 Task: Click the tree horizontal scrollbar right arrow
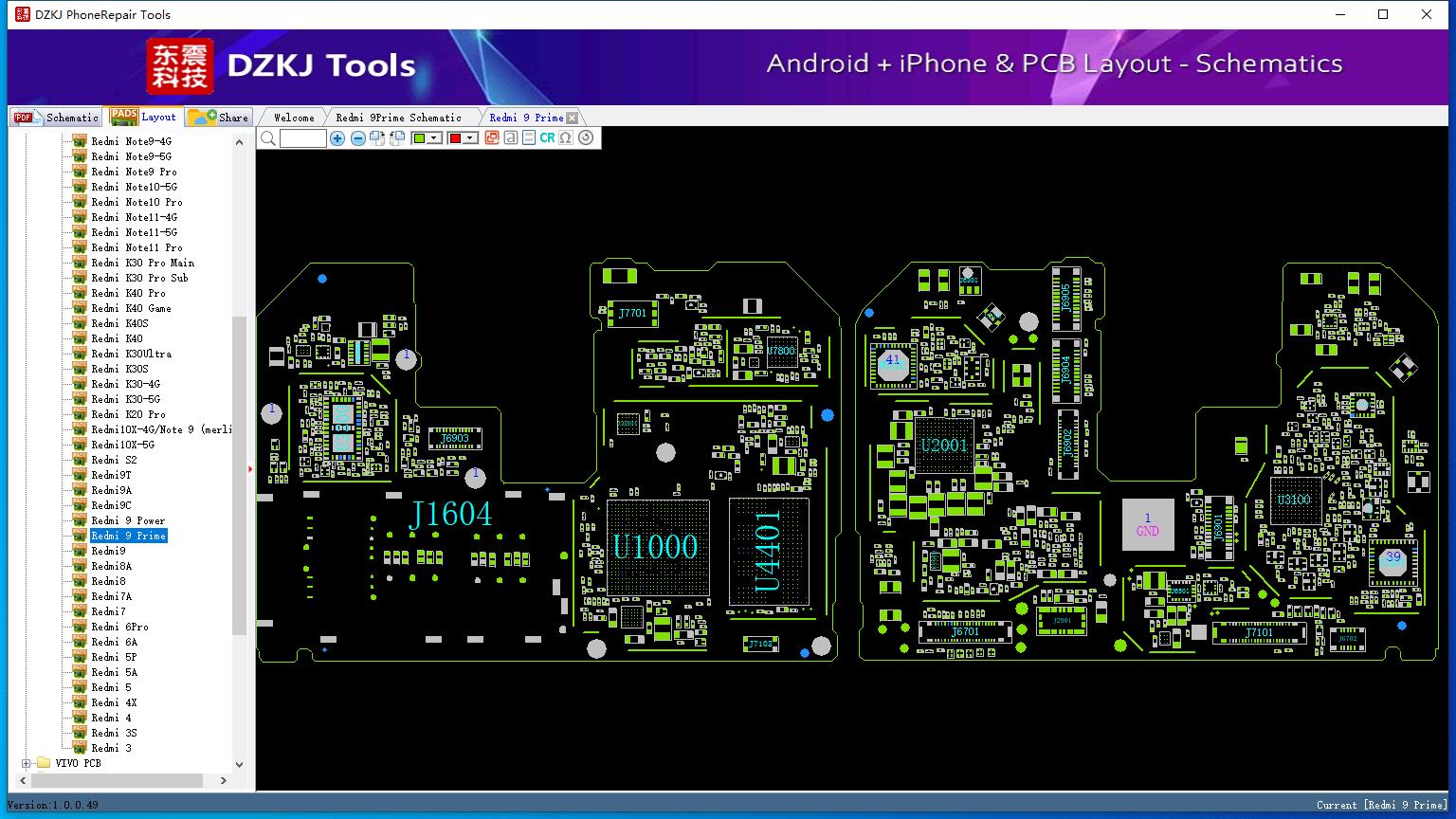point(224,781)
